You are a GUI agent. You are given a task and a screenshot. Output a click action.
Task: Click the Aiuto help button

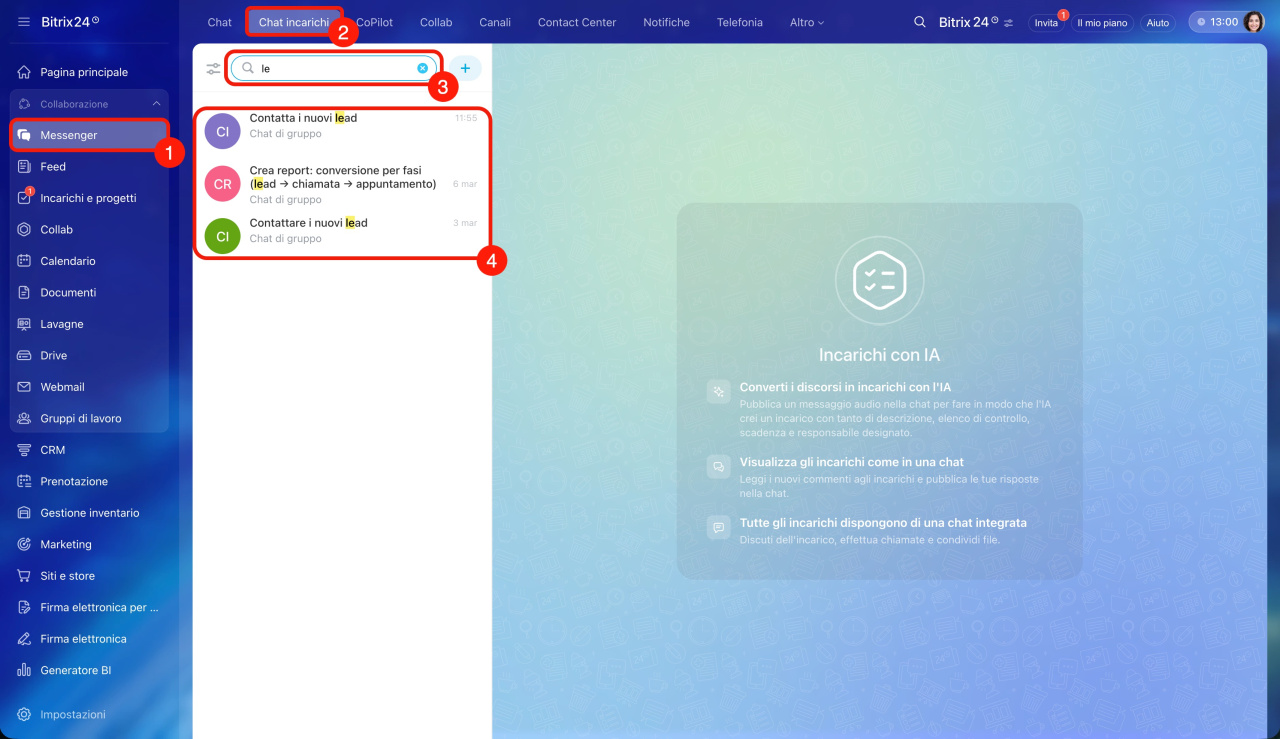(x=1157, y=22)
